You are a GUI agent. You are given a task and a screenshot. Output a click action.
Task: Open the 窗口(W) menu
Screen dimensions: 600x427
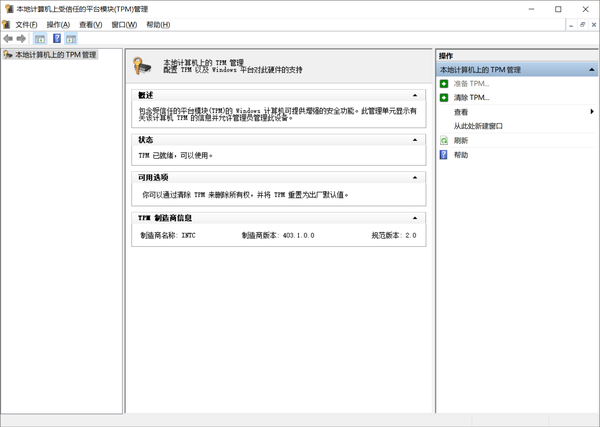pyautogui.click(x=124, y=25)
